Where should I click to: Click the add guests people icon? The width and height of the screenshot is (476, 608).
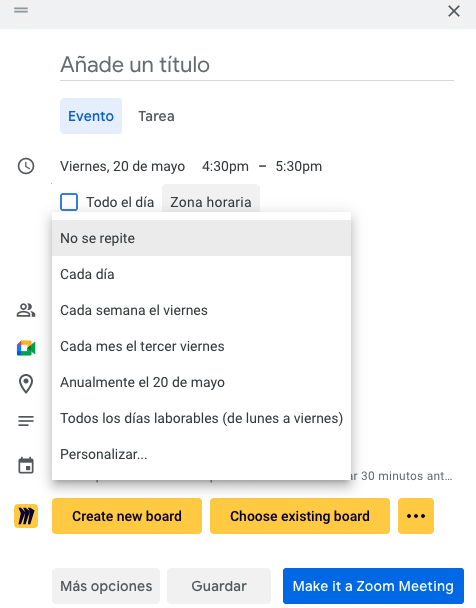tap(26, 310)
